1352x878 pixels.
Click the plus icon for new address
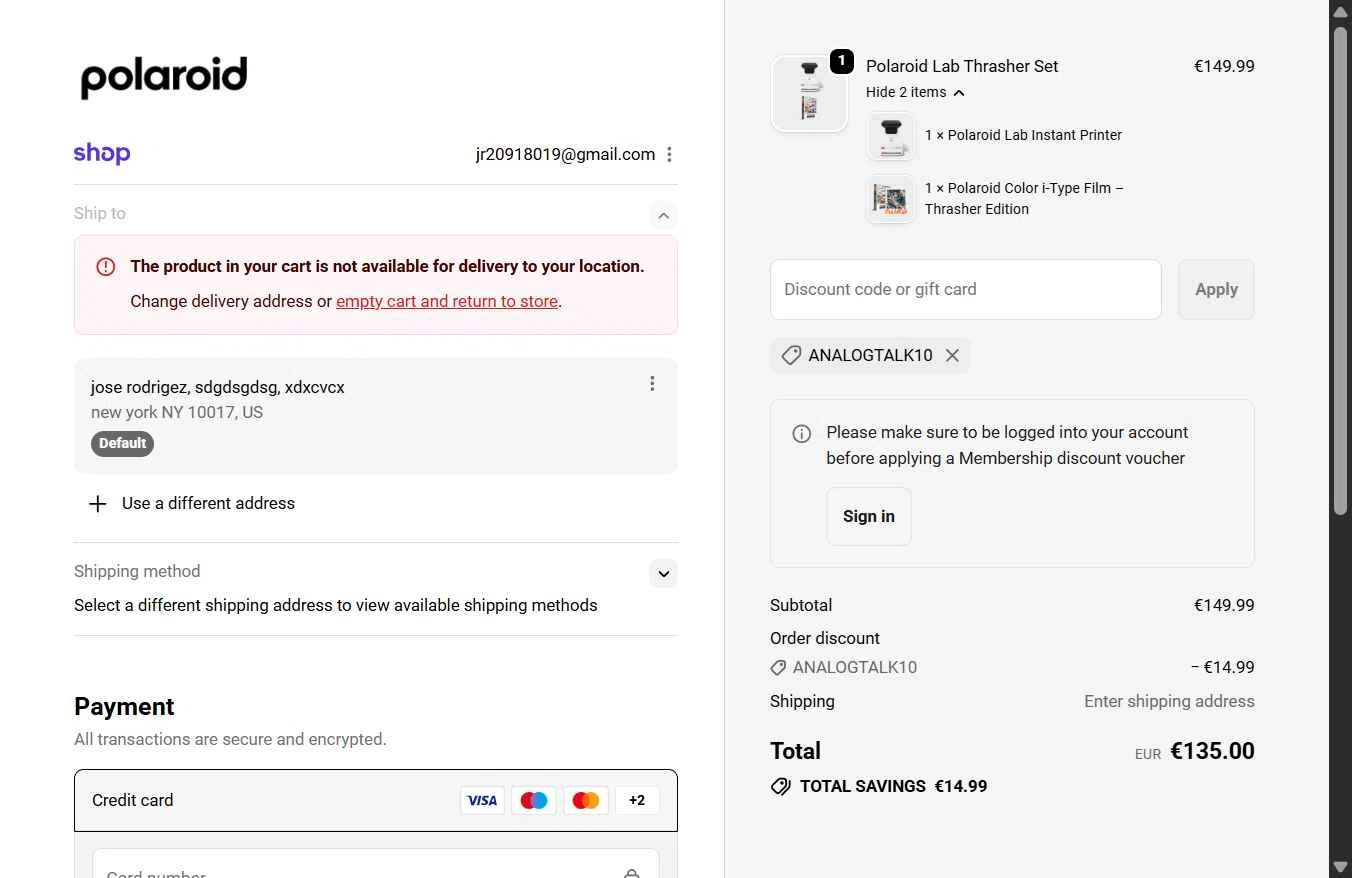coord(97,504)
